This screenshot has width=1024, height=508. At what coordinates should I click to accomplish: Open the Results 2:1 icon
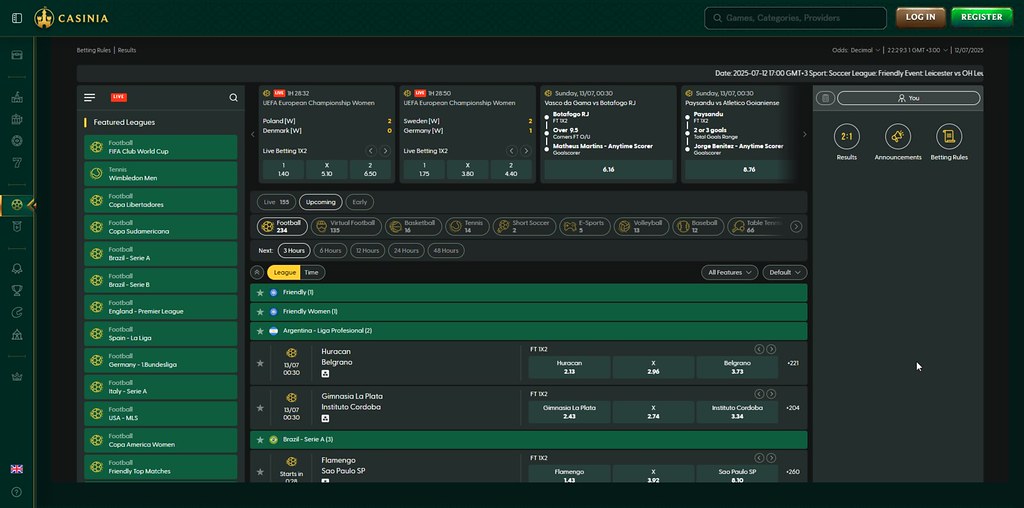847,136
